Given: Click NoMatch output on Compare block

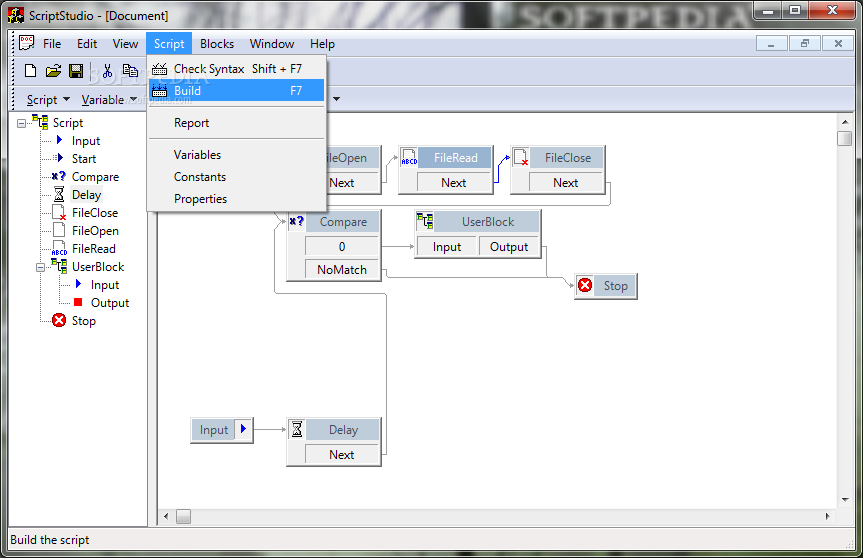Looking at the screenshot, I should point(342,269).
